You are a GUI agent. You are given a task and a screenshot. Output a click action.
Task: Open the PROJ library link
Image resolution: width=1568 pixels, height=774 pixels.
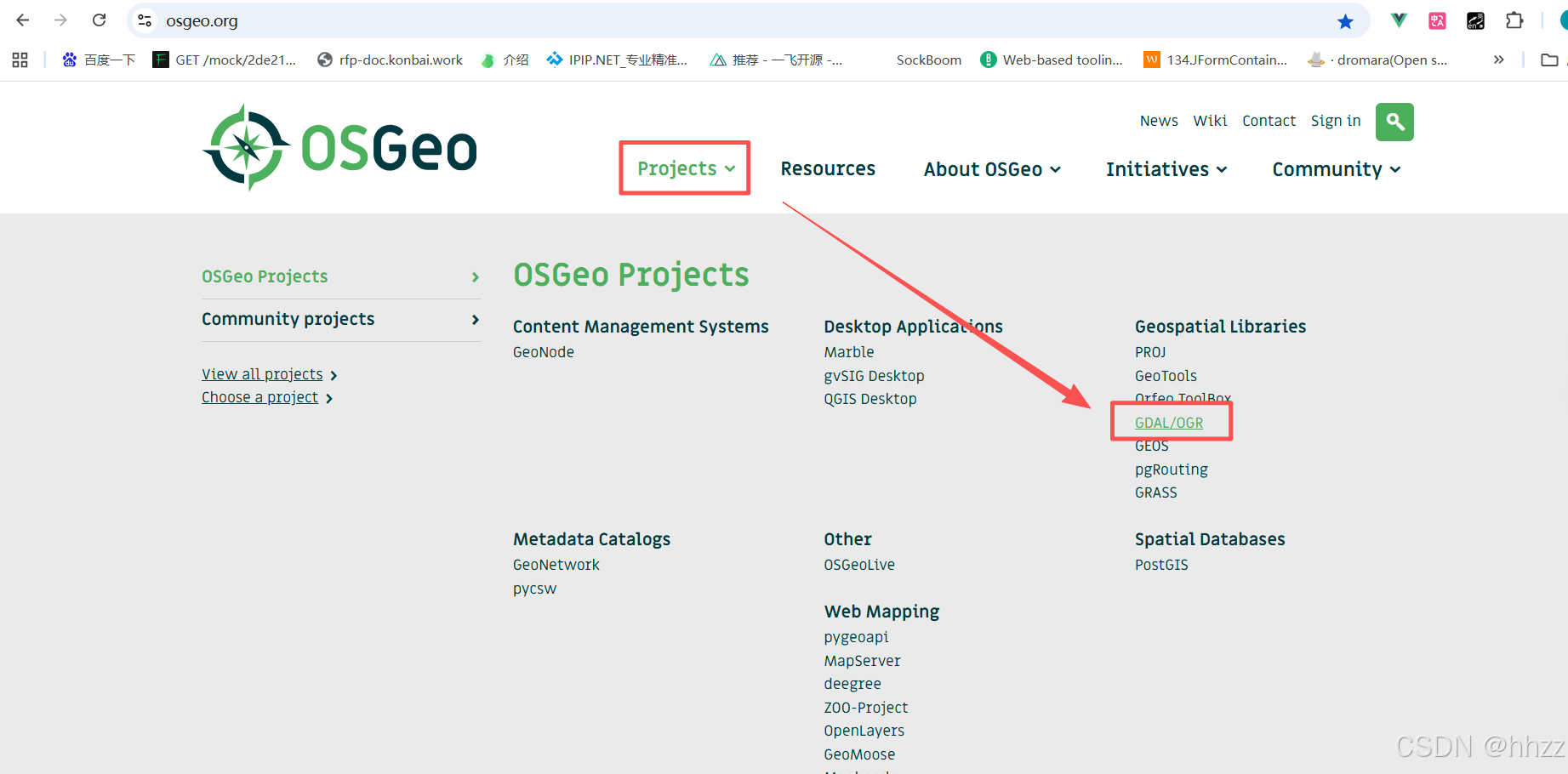pos(1150,352)
